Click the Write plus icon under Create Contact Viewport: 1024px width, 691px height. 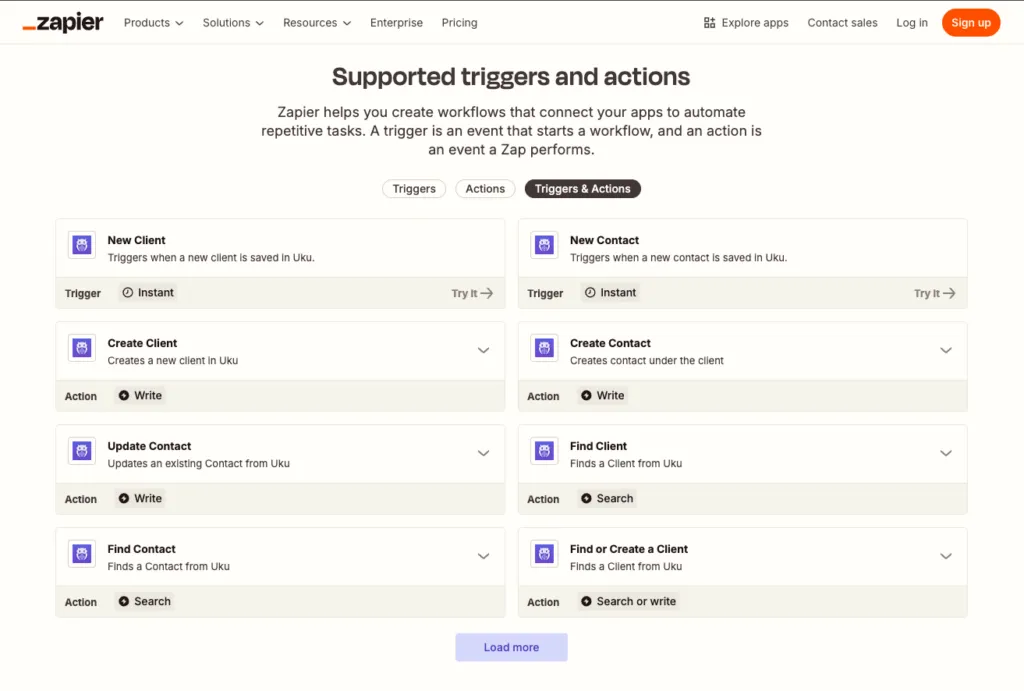pyautogui.click(x=586, y=396)
